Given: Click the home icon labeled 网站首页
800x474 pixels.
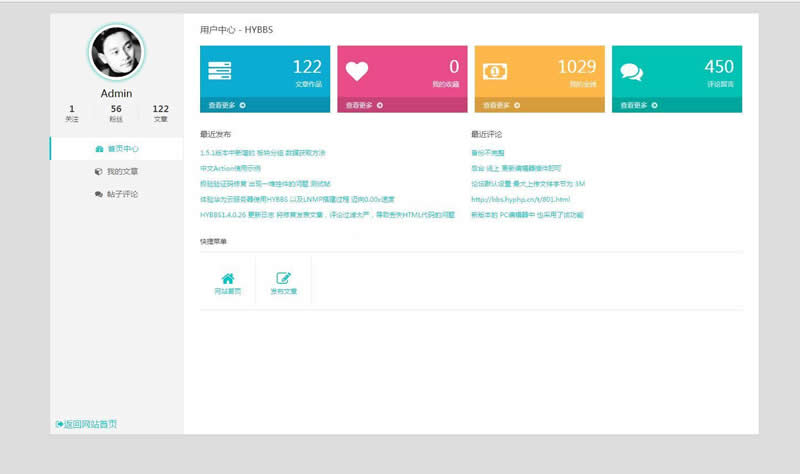Looking at the screenshot, I should (227, 281).
